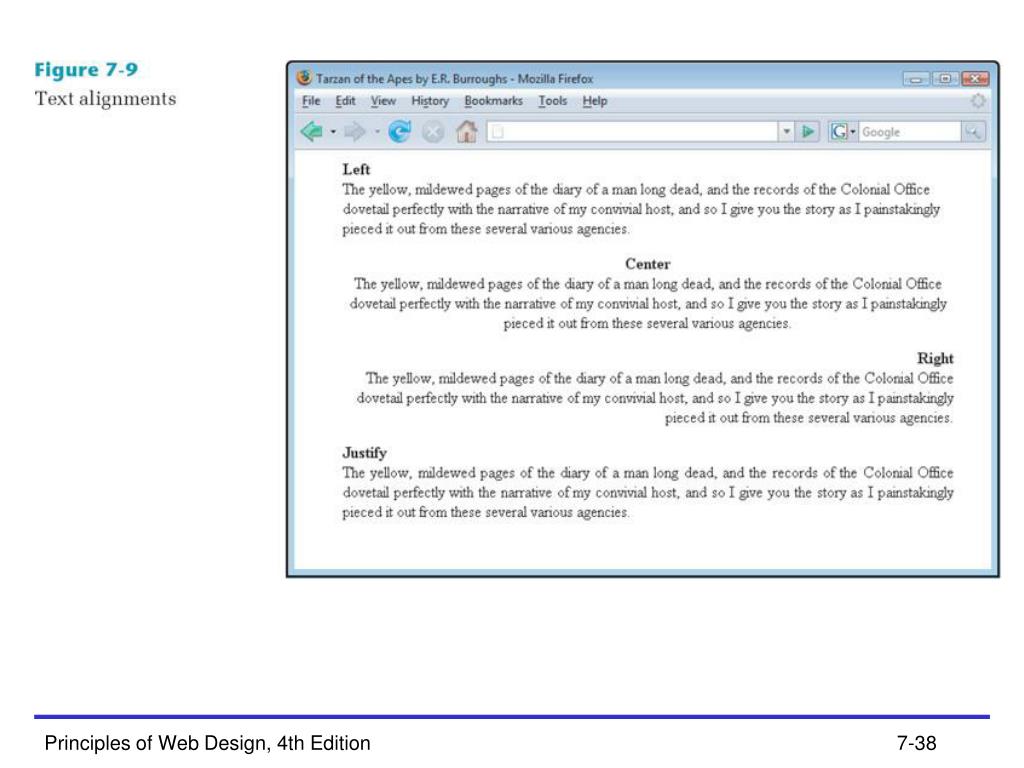The height and width of the screenshot is (768, 1024).
Task: Click the activity throbber icon
Action: (x=978, y=101)
